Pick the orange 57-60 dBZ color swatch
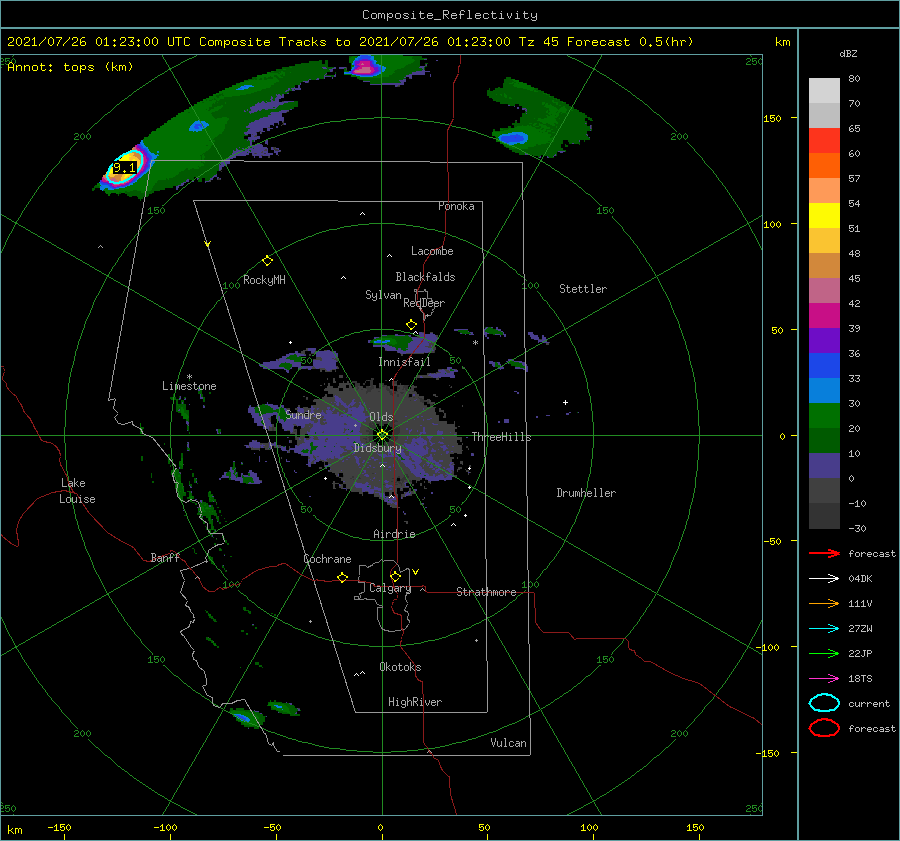Screen dimensions: 900x841 (824, 166)
